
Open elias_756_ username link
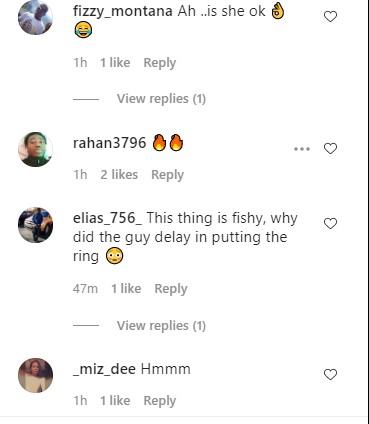107,218
